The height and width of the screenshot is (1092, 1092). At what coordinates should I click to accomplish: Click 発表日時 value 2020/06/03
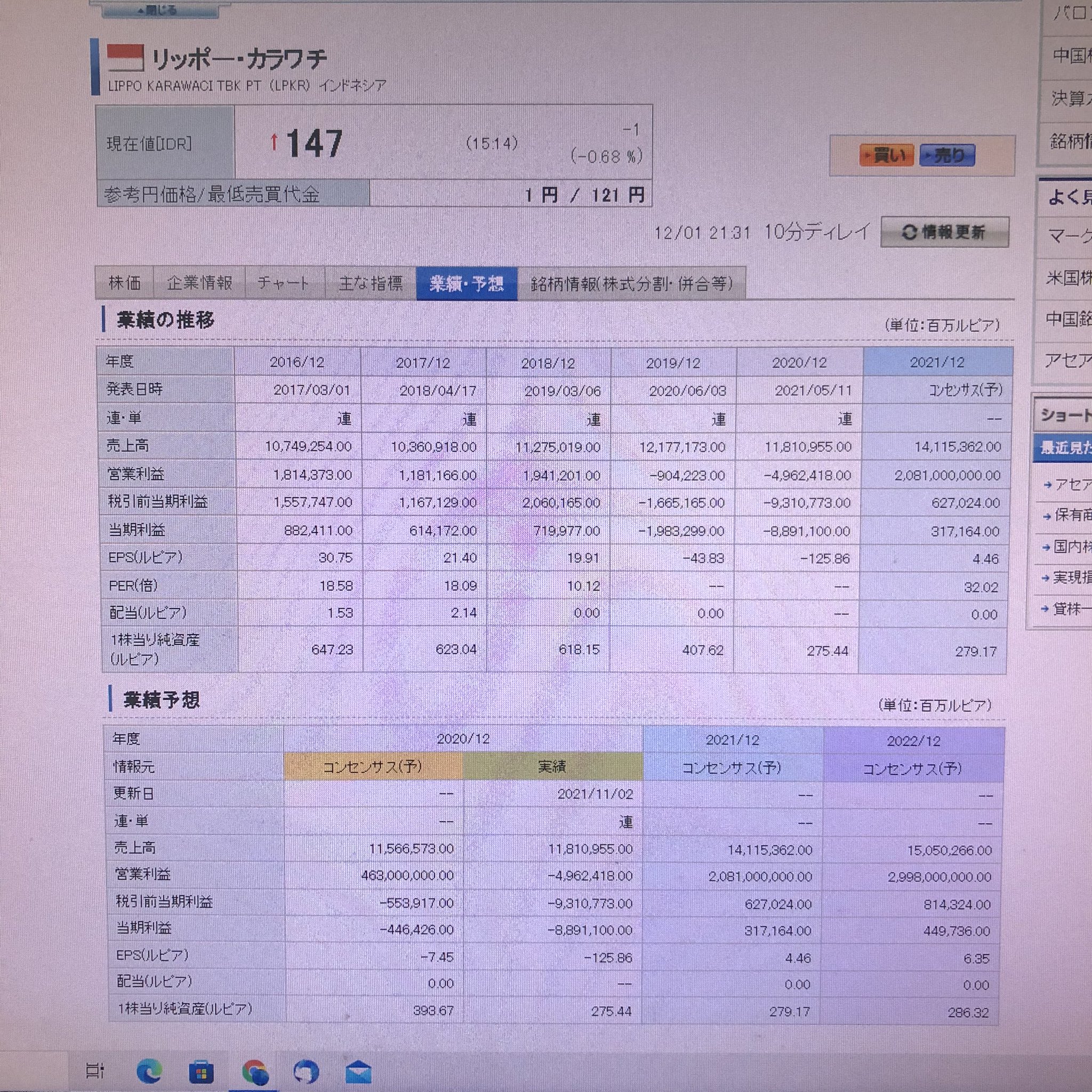tap(687, 390)
